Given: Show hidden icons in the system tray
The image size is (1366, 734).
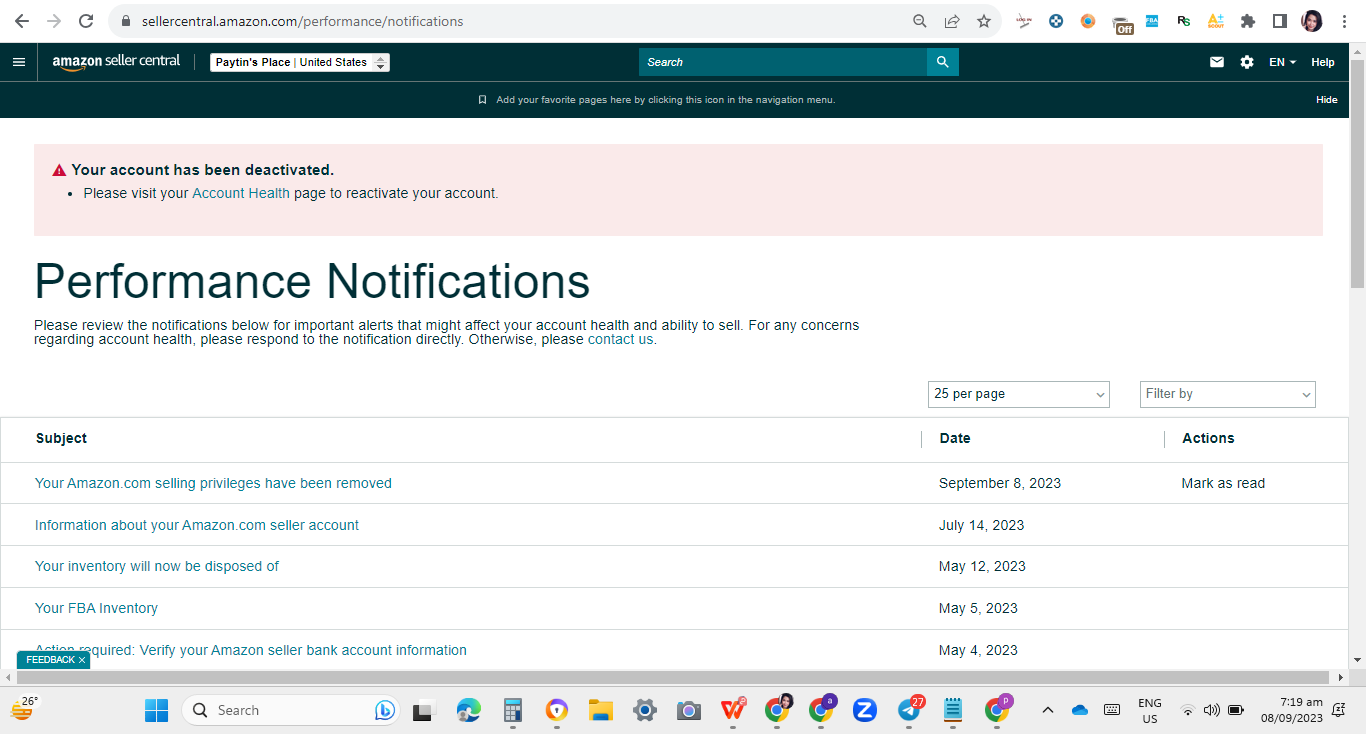Looking at the screenshot, I should click(x=1048, y=710).
